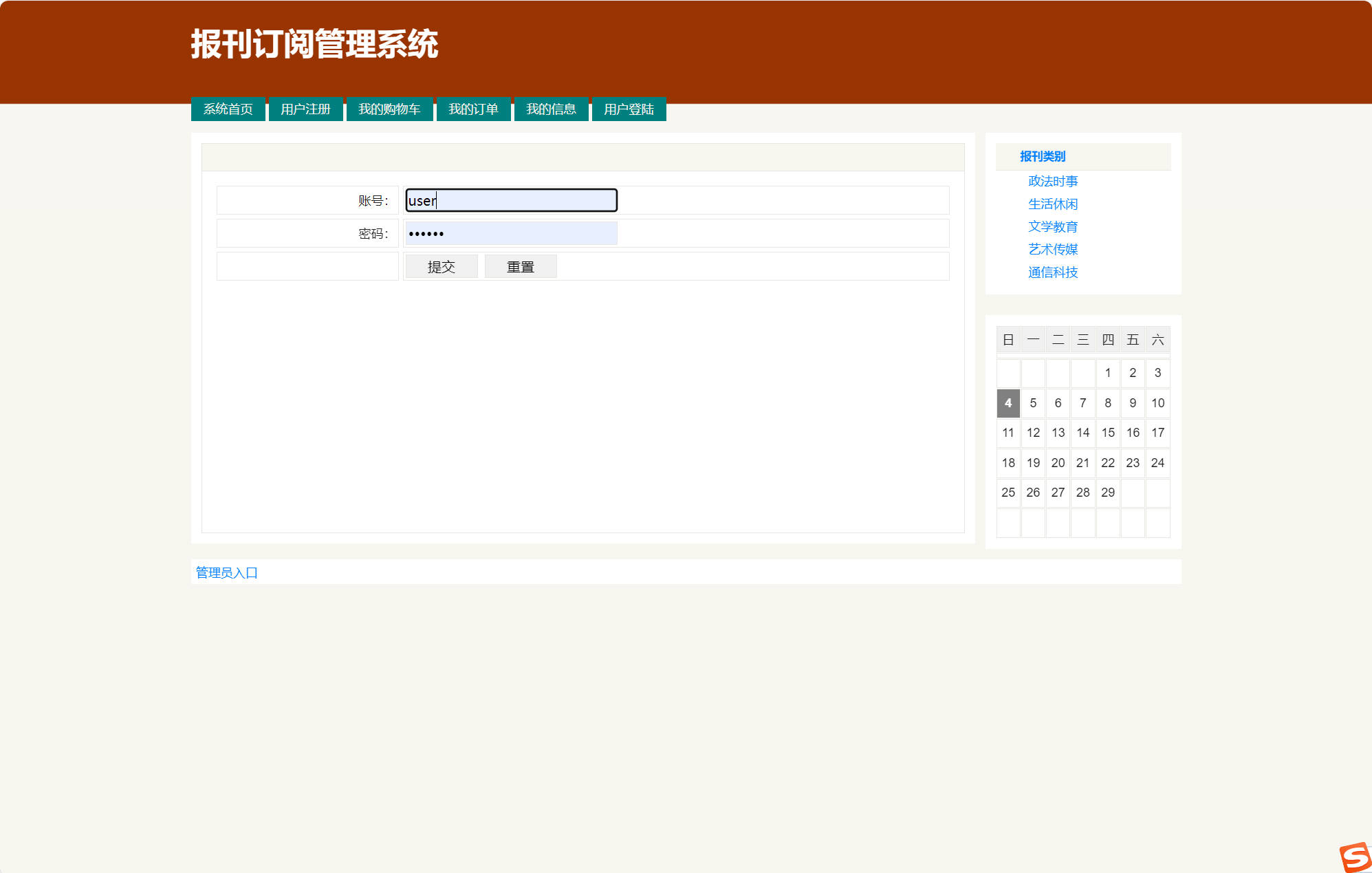
Task: Click the 密码 password input field
Action: (x=510, y=233)
